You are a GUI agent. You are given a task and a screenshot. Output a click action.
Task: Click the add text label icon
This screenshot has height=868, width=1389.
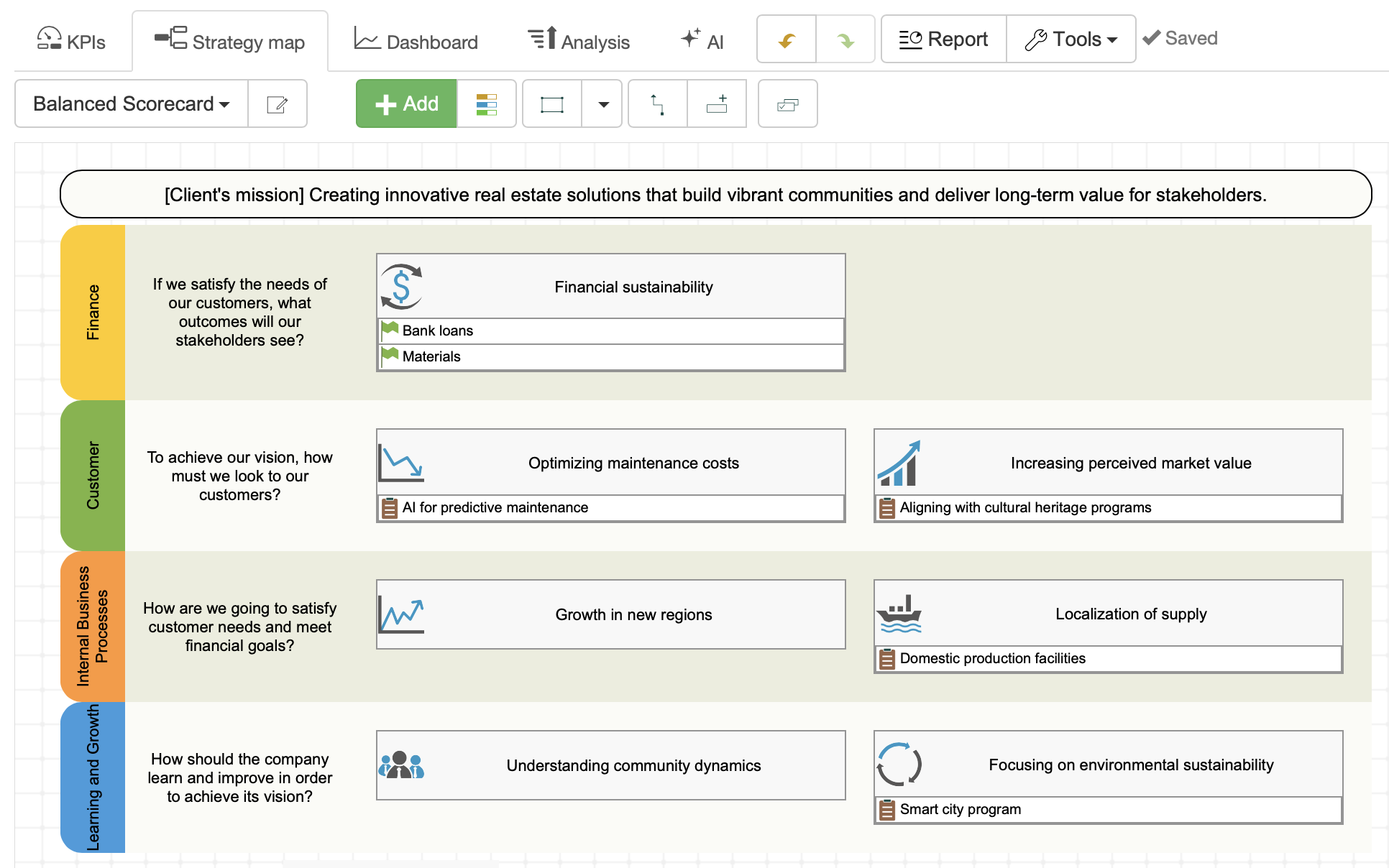(x=717, y=104)
